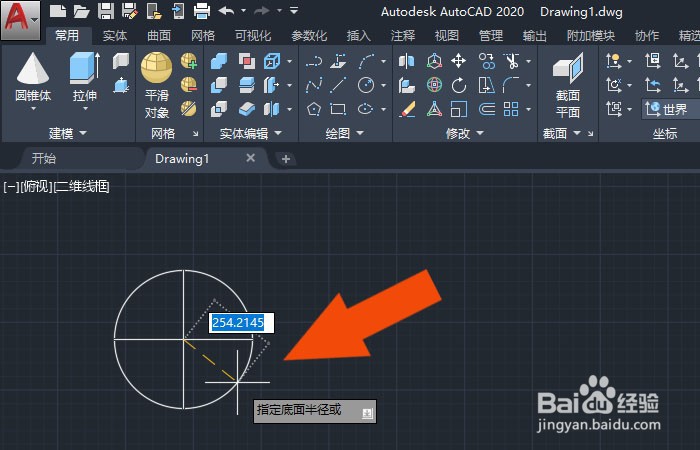Expand the 修改 (Modify) panel
Screen dimensions: 700x450
480,133
